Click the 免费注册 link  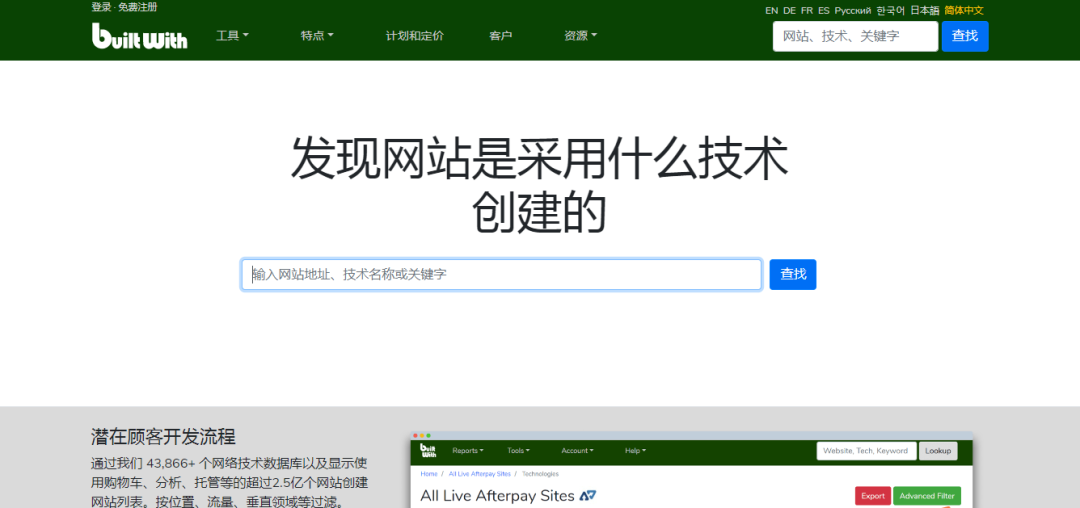click(138, 8)
